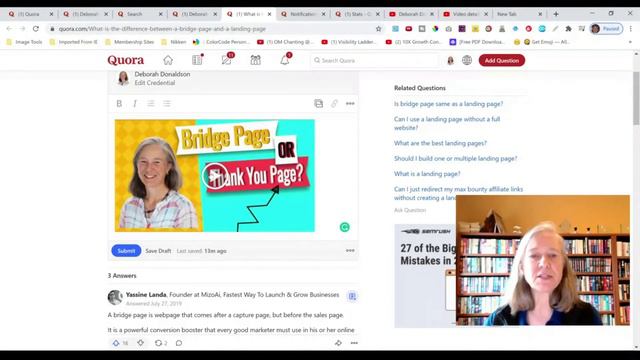Save the answer as draft

(158, 251)
